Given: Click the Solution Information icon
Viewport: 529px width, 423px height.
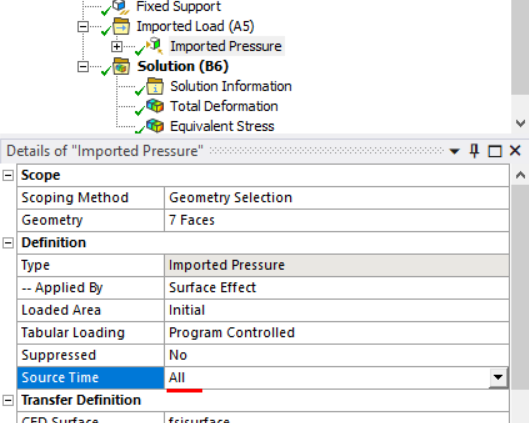Looking at the screenshot, I should coord(155,86).
